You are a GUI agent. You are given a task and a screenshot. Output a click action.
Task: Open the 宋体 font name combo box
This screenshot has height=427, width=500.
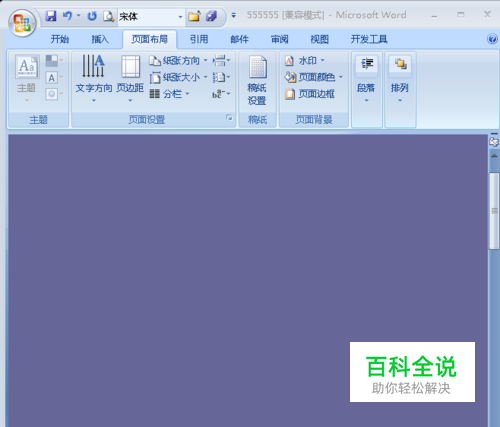click(x=151, y=16)
